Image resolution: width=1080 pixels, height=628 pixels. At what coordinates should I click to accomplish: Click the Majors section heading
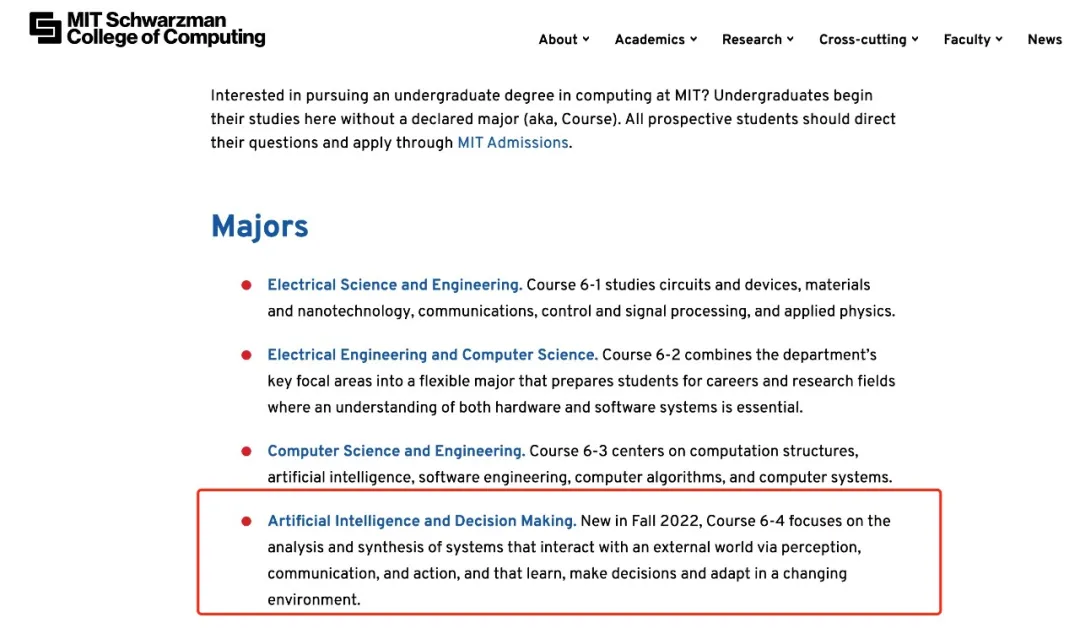pos(260,227)
